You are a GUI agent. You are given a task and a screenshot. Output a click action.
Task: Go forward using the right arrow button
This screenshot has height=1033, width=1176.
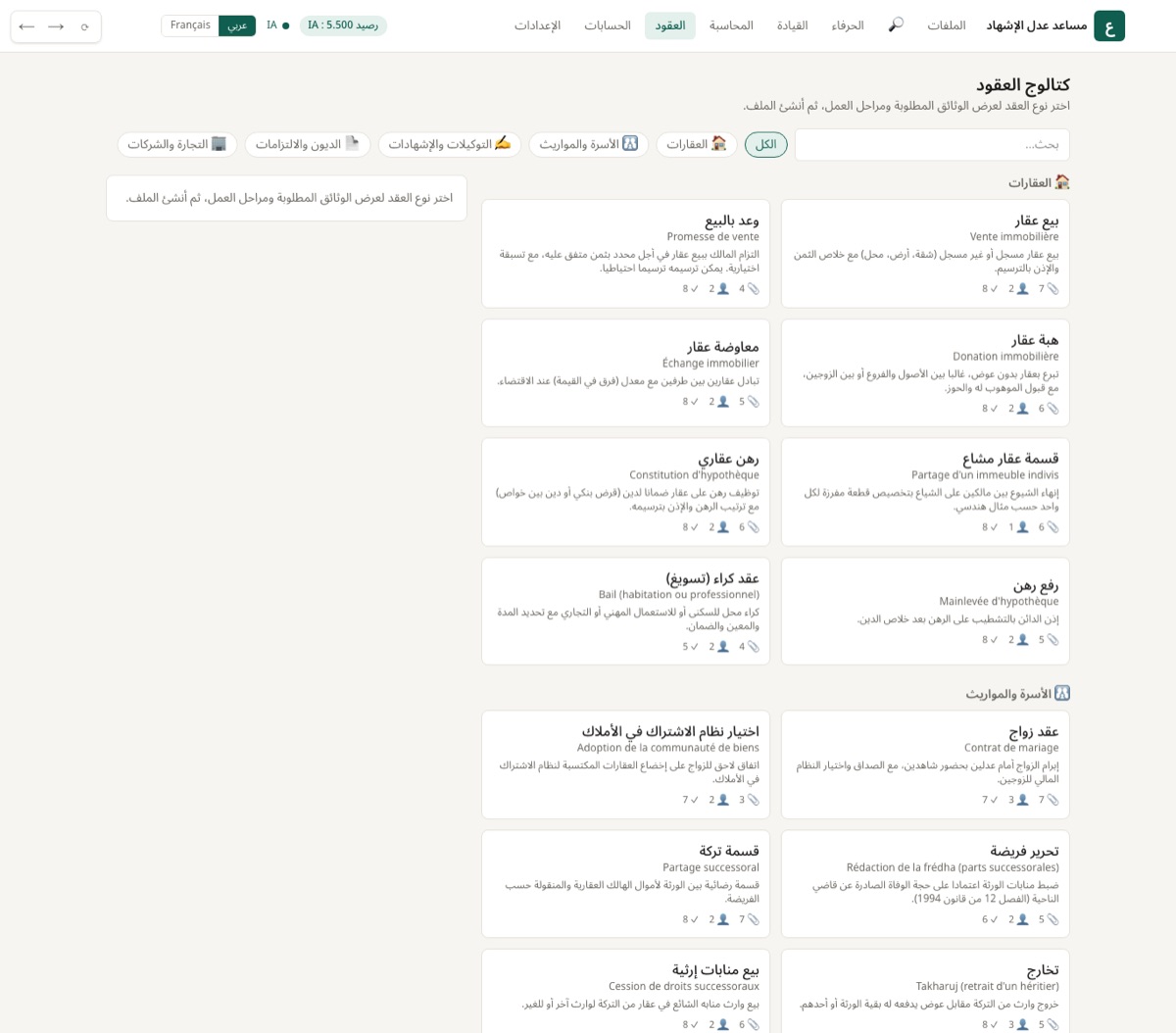(56, 26)
